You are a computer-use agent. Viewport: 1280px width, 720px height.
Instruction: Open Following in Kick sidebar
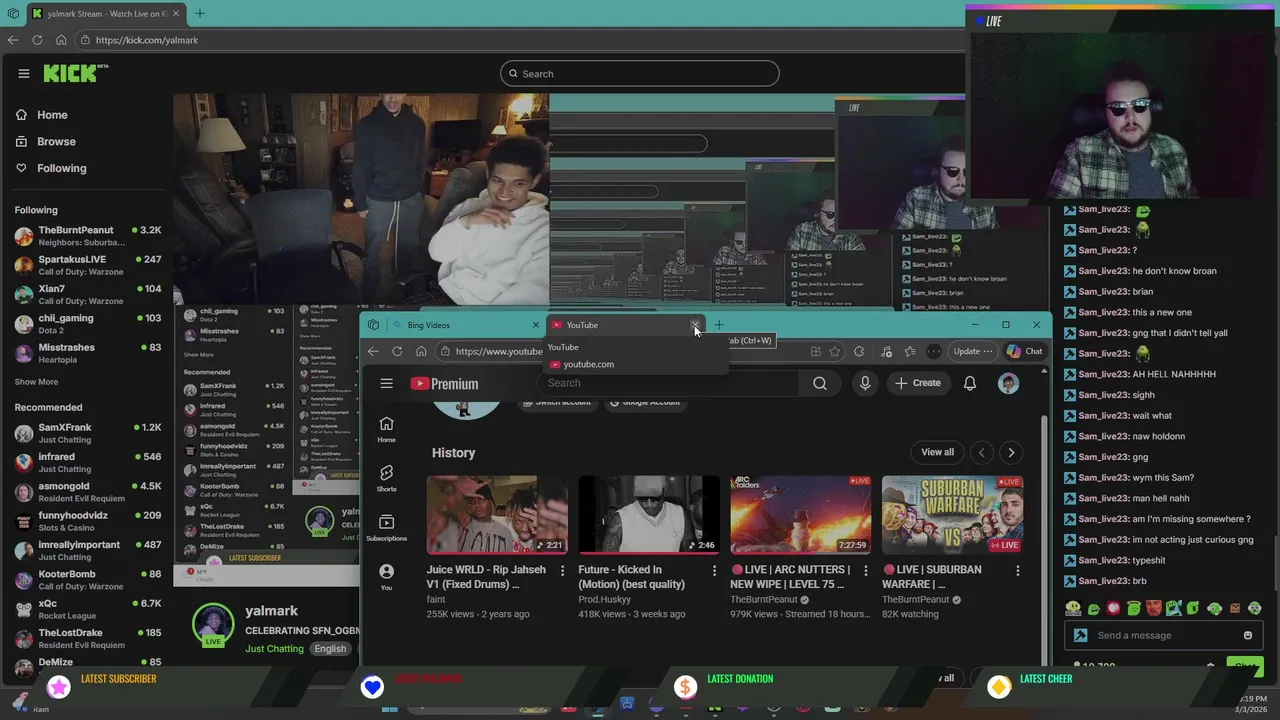61,168
